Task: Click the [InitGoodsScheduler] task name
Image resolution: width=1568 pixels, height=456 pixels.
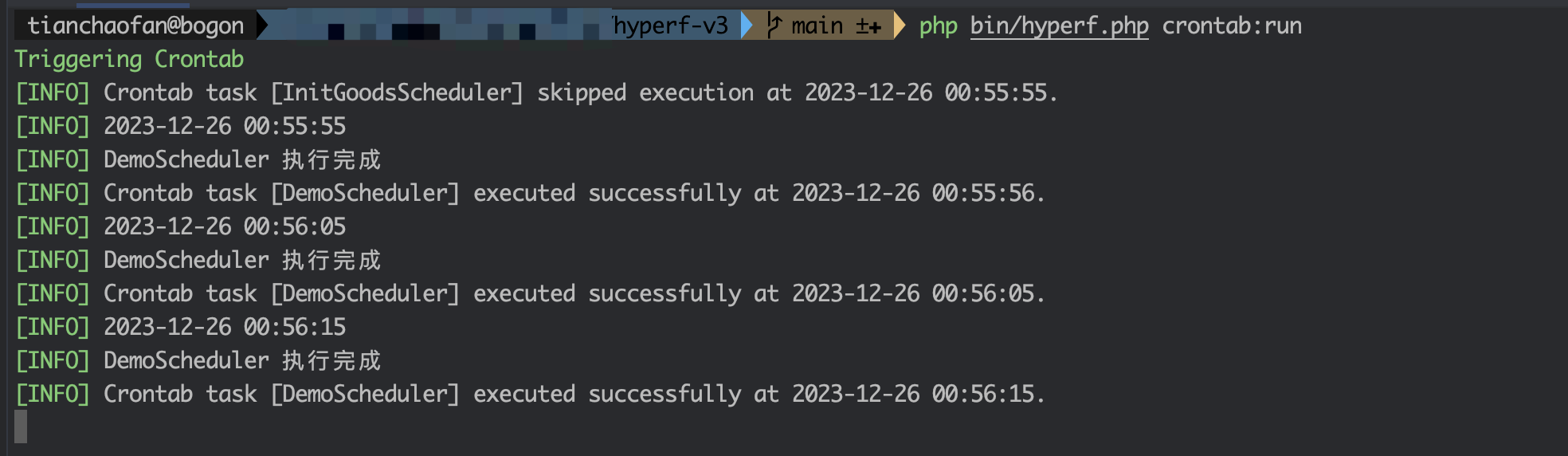Action: pyautogui.click(x=397, y=92)
